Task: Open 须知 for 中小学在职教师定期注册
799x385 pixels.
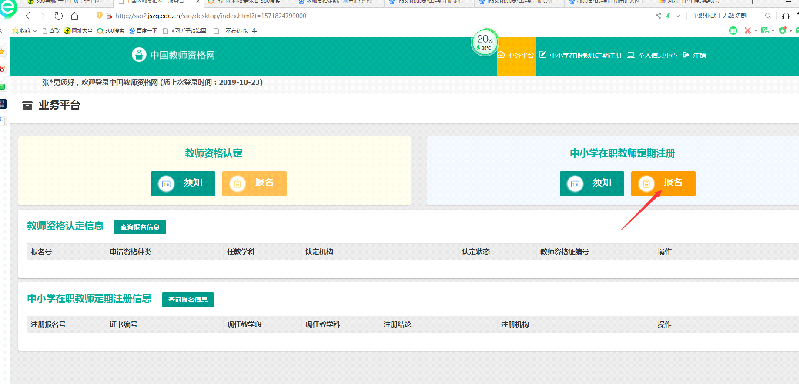Action: (x=592, y=183)
